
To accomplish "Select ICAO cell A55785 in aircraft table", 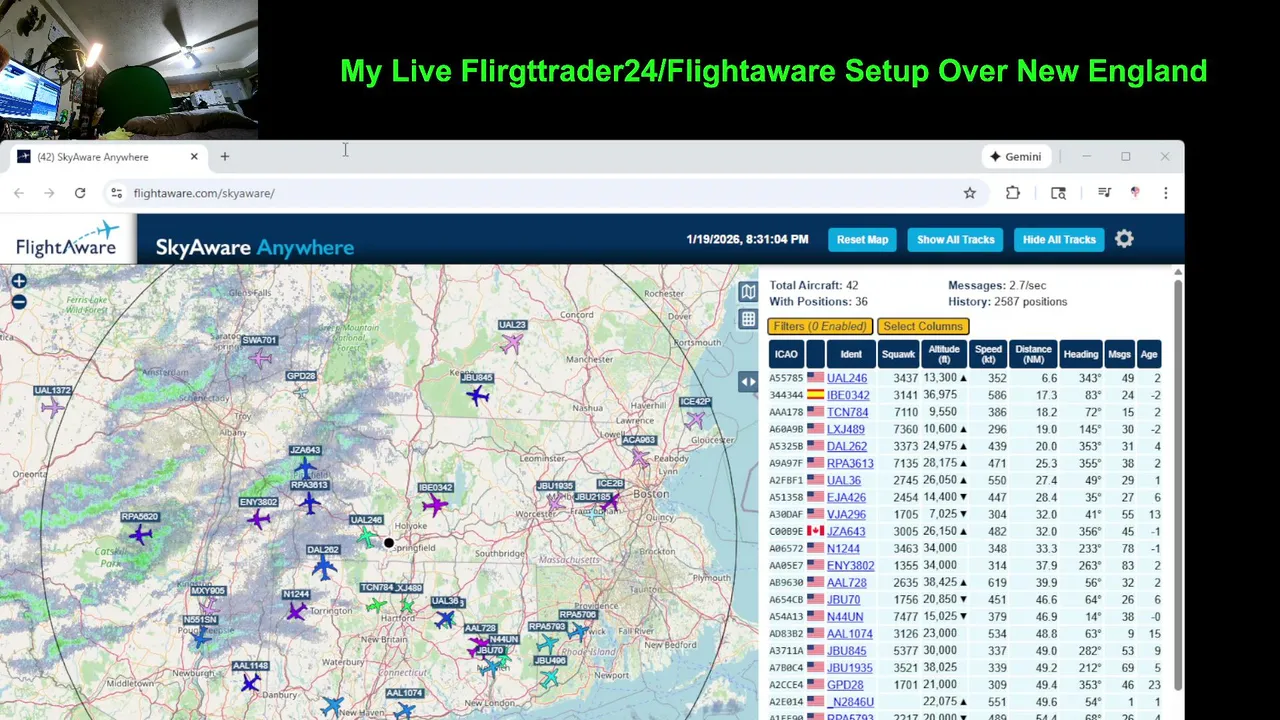I will (786, 378).
